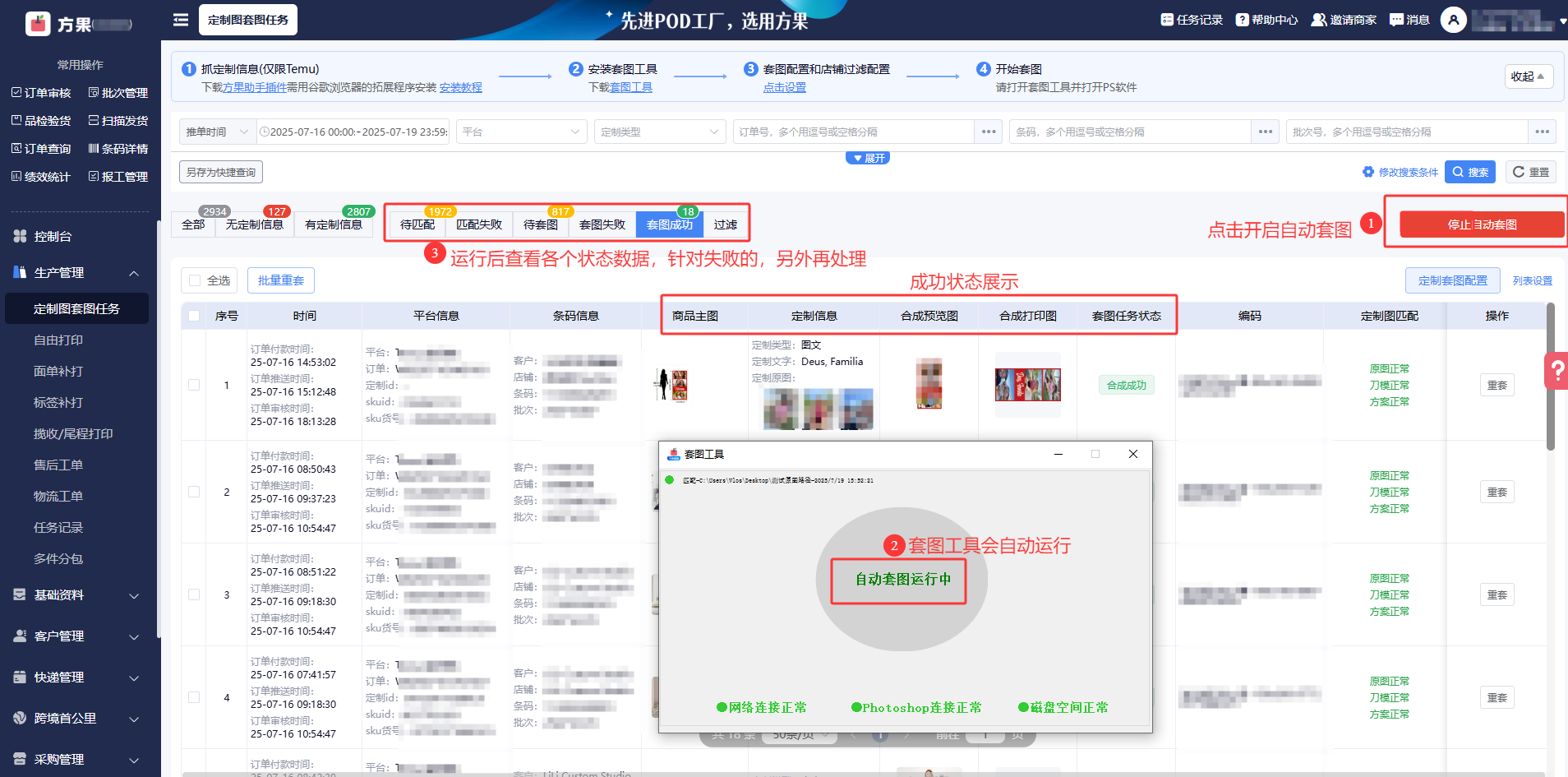Expand the 客户管理 sidebar section

(x=80, y=636)
